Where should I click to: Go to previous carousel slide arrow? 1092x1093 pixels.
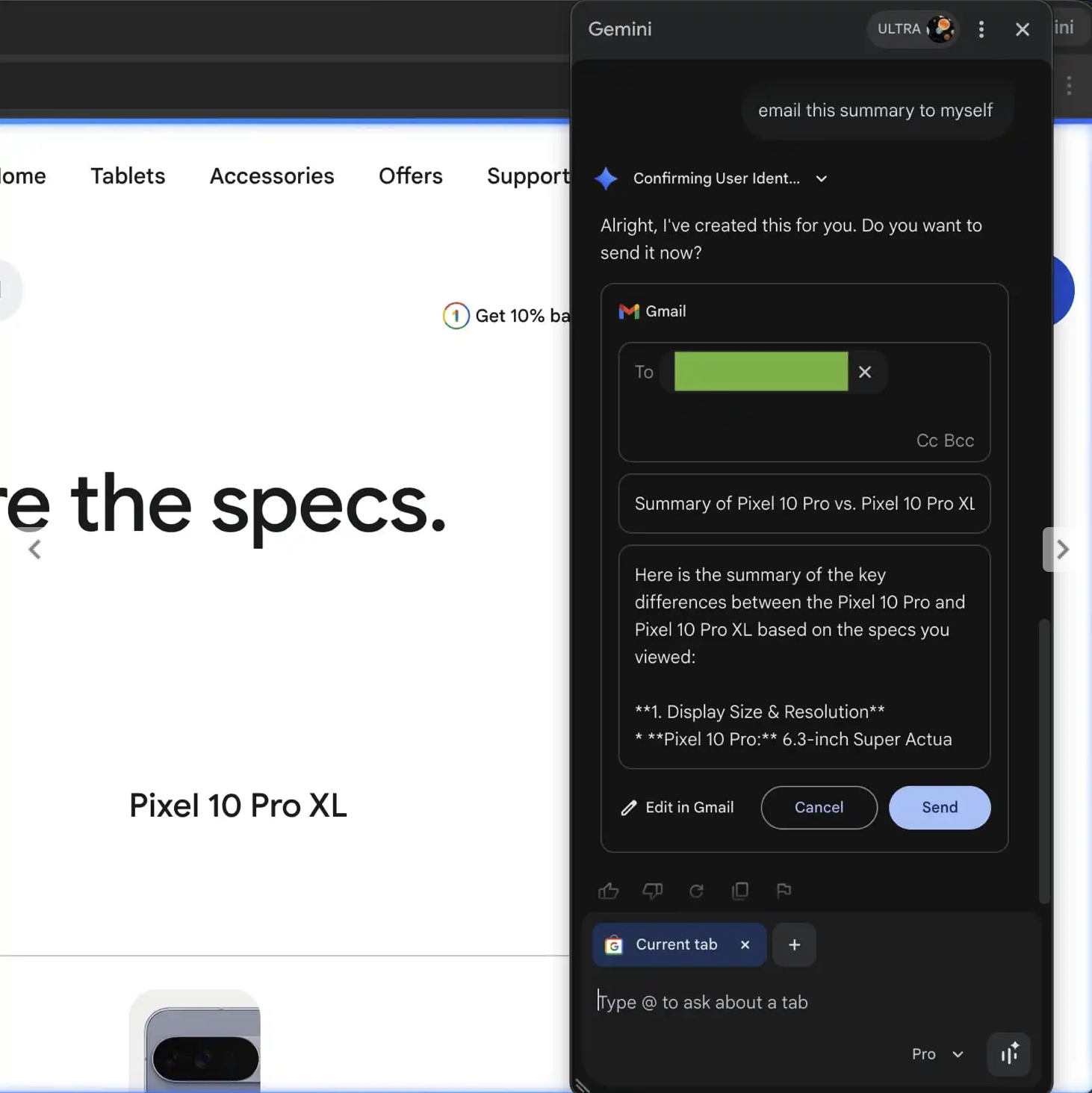coord(34,549)
